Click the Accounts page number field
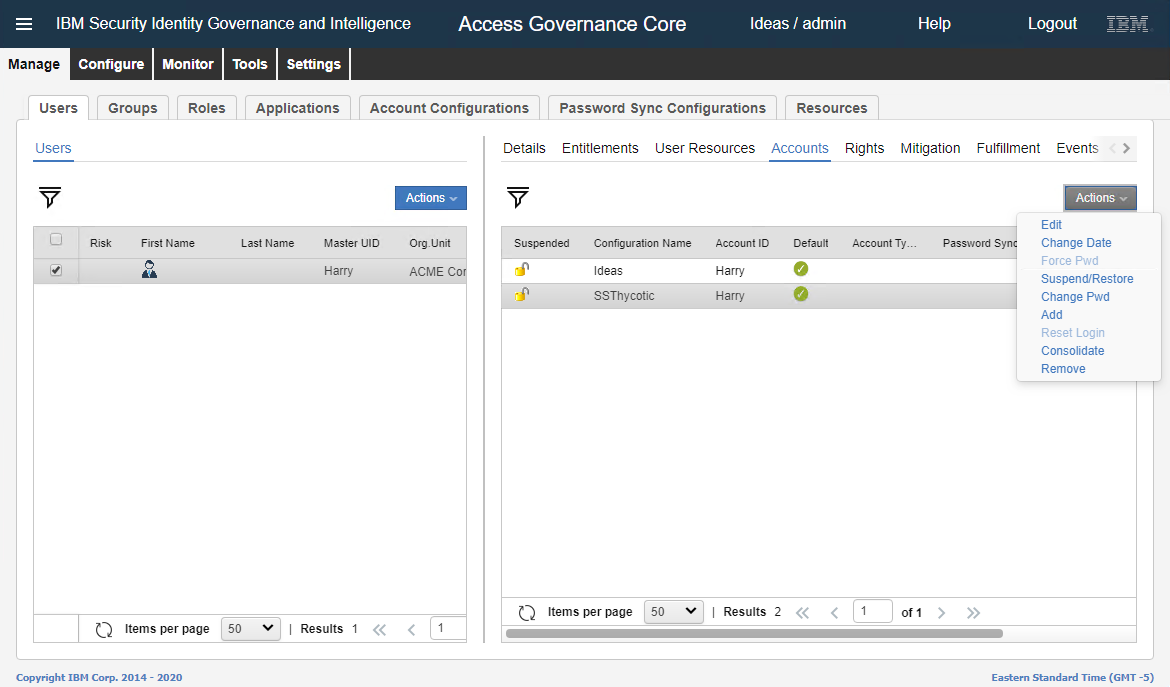 [x=873, y=612]
